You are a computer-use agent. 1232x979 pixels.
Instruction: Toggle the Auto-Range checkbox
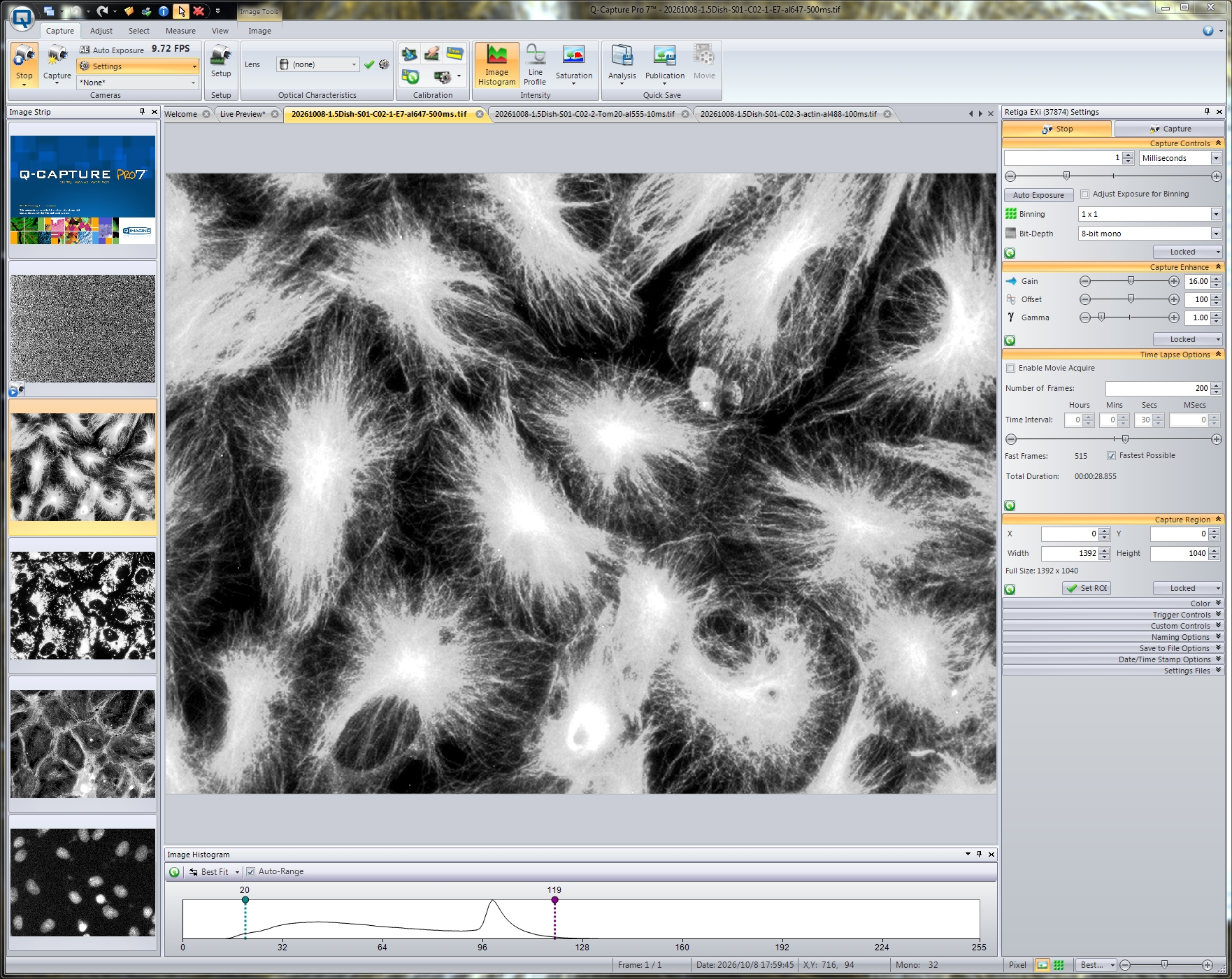[x=250, y=872]
